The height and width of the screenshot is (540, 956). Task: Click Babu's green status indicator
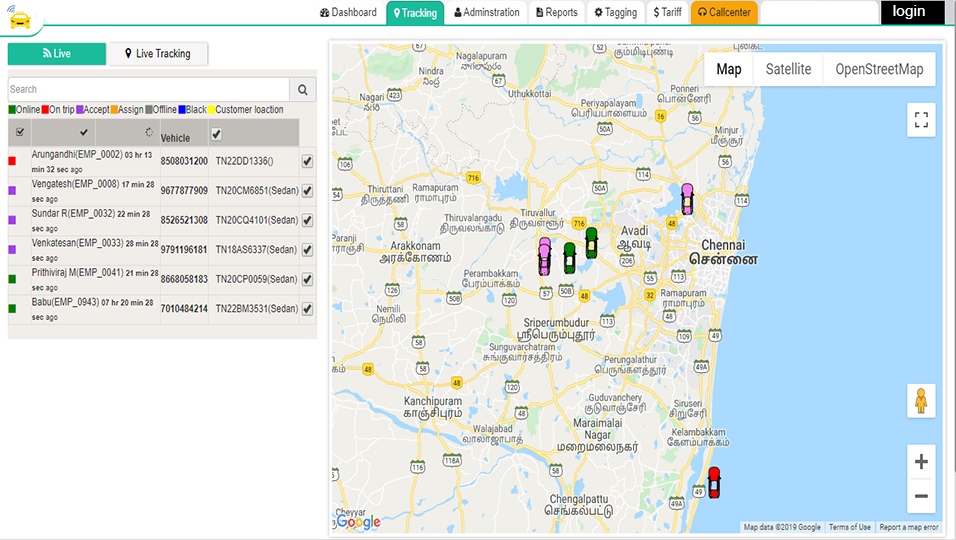click(12, 308)
